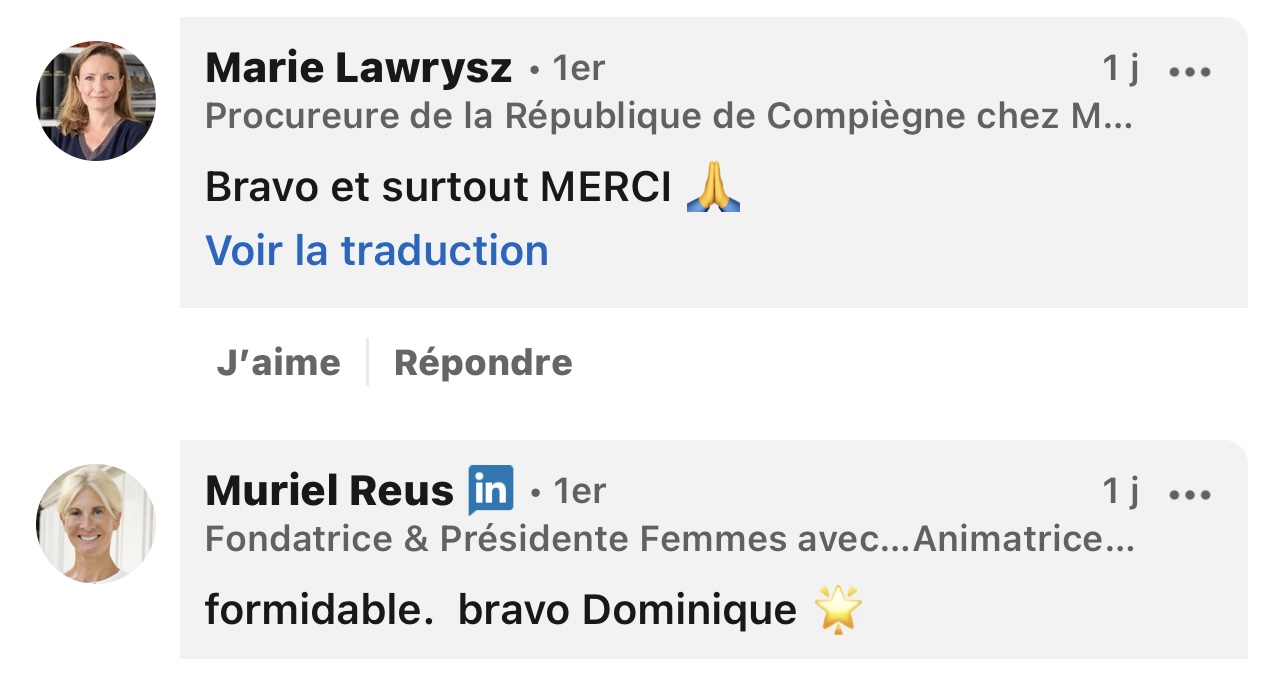The height and width of the screenshot is (681, 1284).
Task: Click Marie's headline Procureure de la République
Action: [x=668, y=117]
